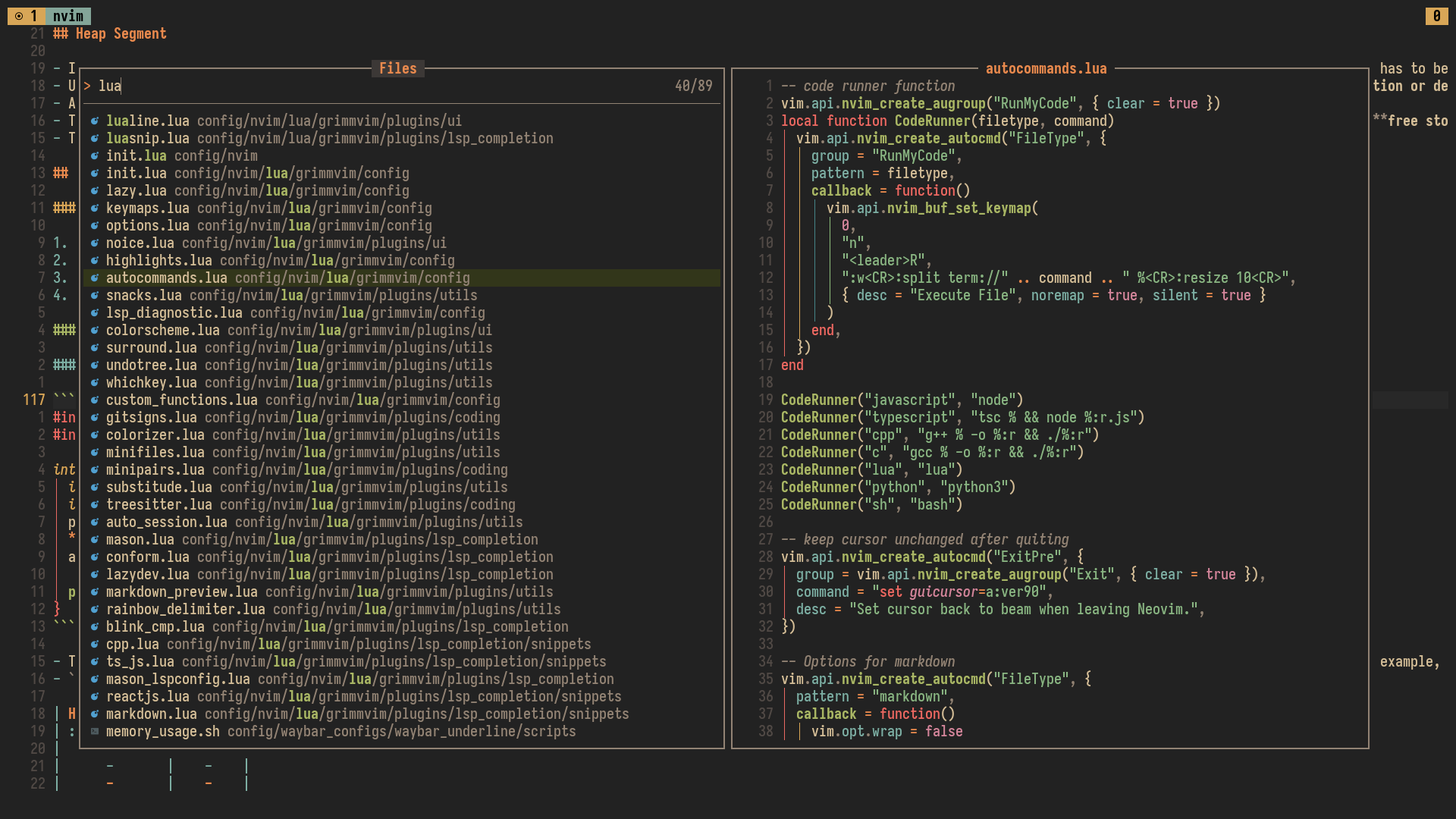This screenshot has height=819, width=1456.
Task: Click the Files picker title
Action: coord(397,68)
